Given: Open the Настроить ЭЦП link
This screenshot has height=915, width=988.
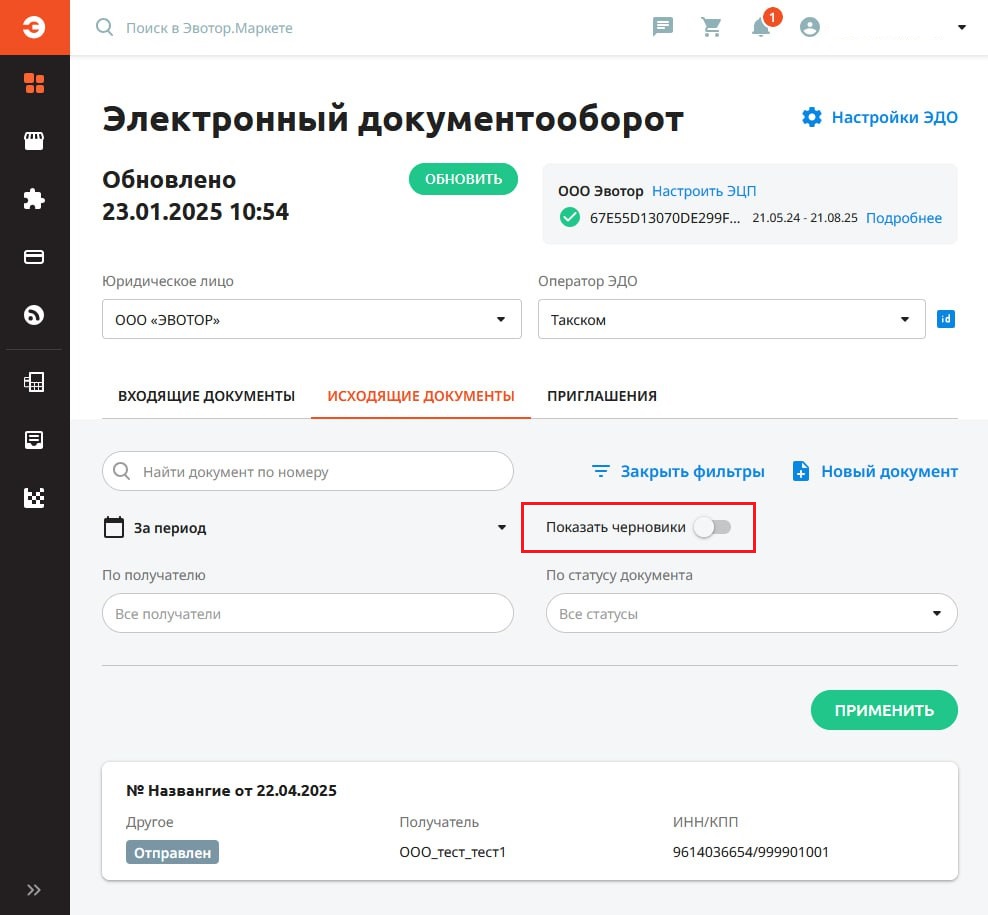Looking at the screenshot, I should coord(704,191).
